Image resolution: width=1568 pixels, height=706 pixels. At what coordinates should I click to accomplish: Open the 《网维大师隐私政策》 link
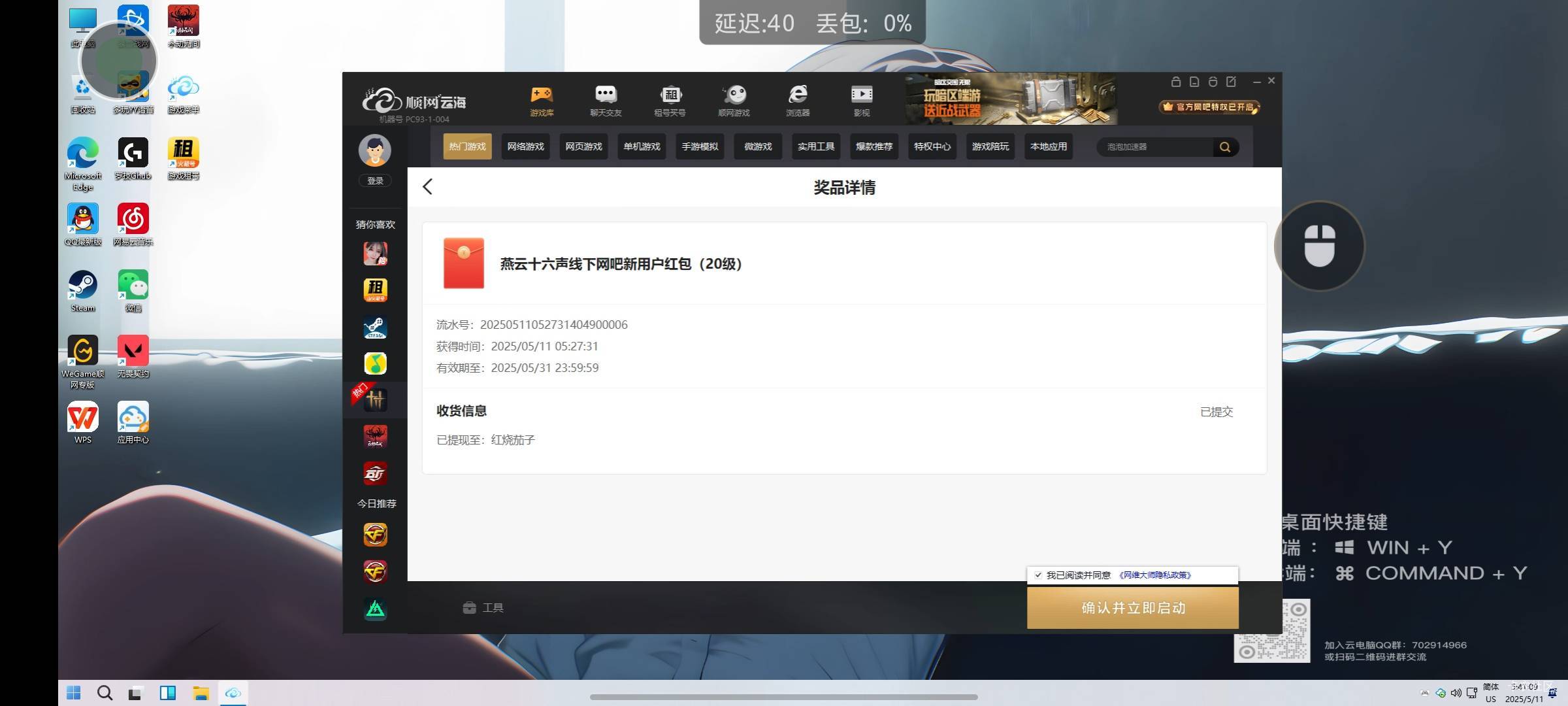click(x=1155, y=575)
